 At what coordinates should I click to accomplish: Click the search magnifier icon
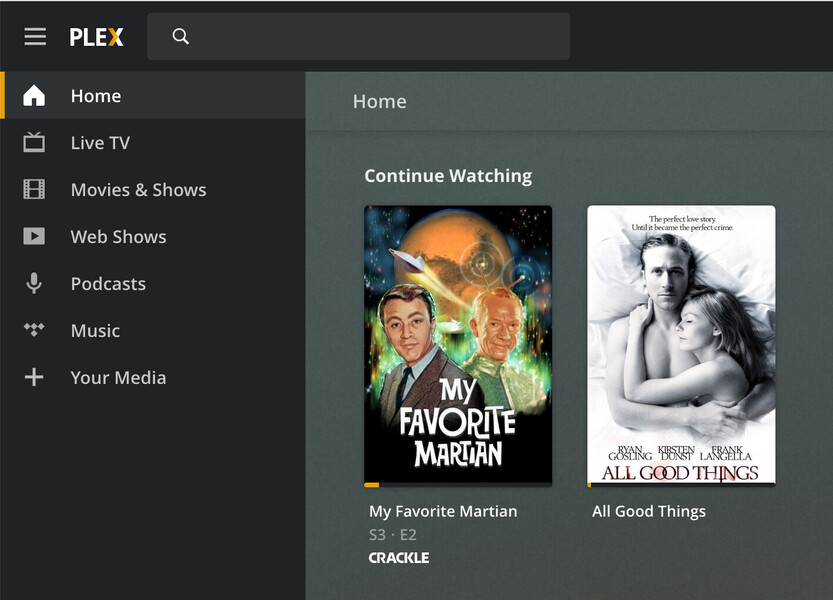181,36
